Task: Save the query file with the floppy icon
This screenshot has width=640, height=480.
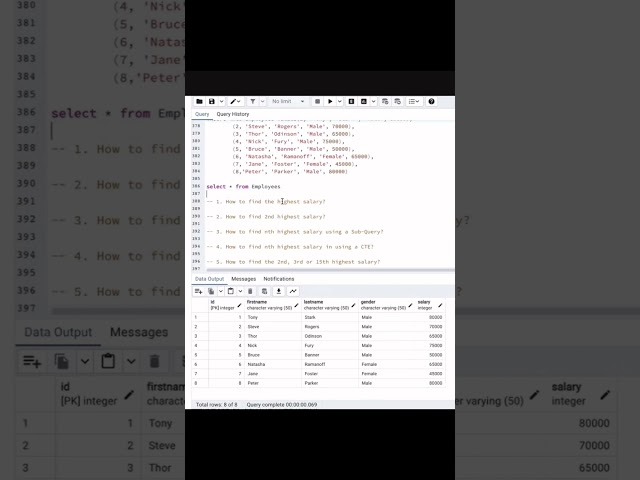Action: click(211, 102)
